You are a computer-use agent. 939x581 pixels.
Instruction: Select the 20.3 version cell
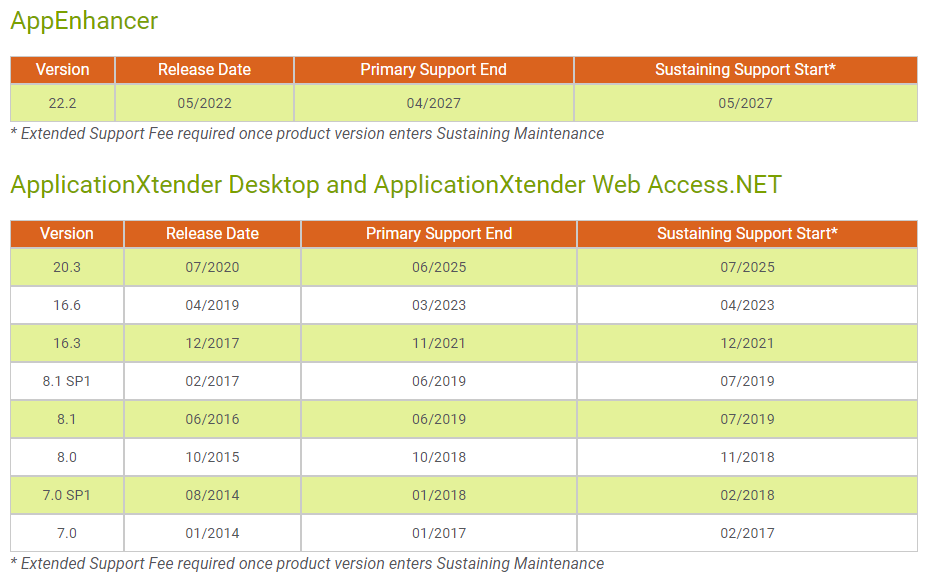tap(66, 267)
